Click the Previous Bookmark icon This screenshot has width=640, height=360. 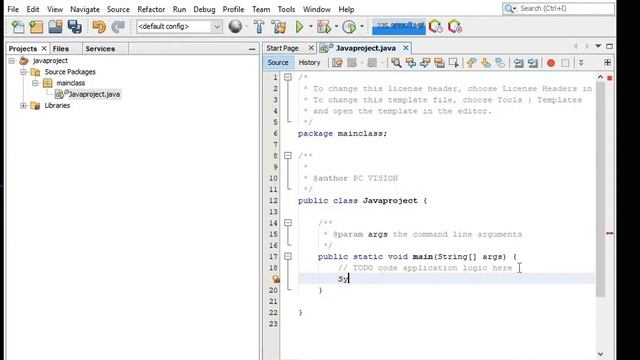[471, 62]
